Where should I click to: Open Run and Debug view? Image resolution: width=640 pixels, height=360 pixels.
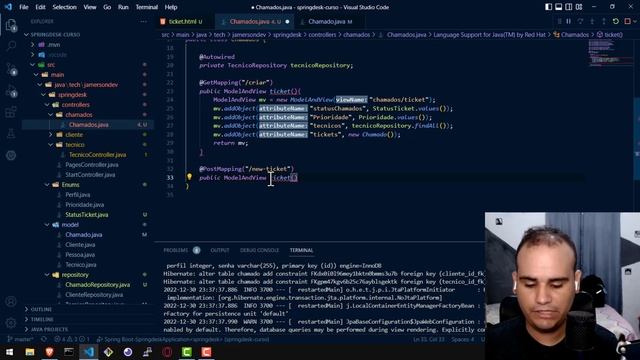pos(11,90)
